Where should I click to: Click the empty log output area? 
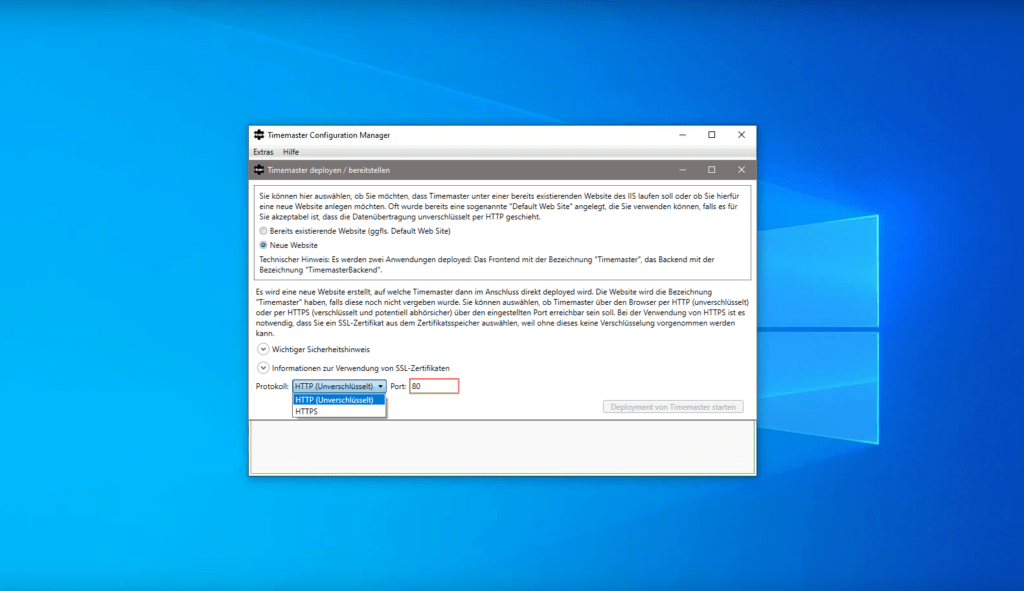(502, 445)
